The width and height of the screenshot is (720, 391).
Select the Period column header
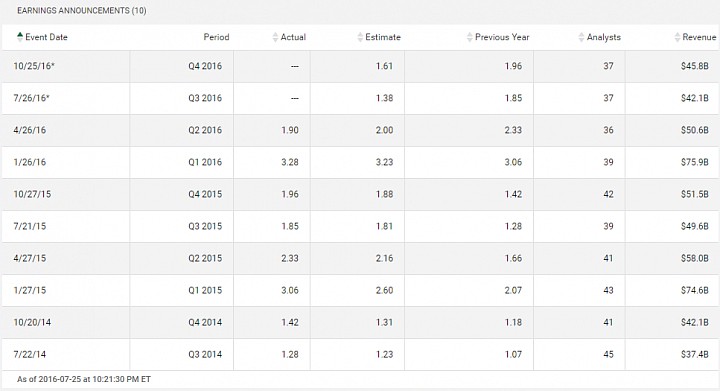pos(216,37)
